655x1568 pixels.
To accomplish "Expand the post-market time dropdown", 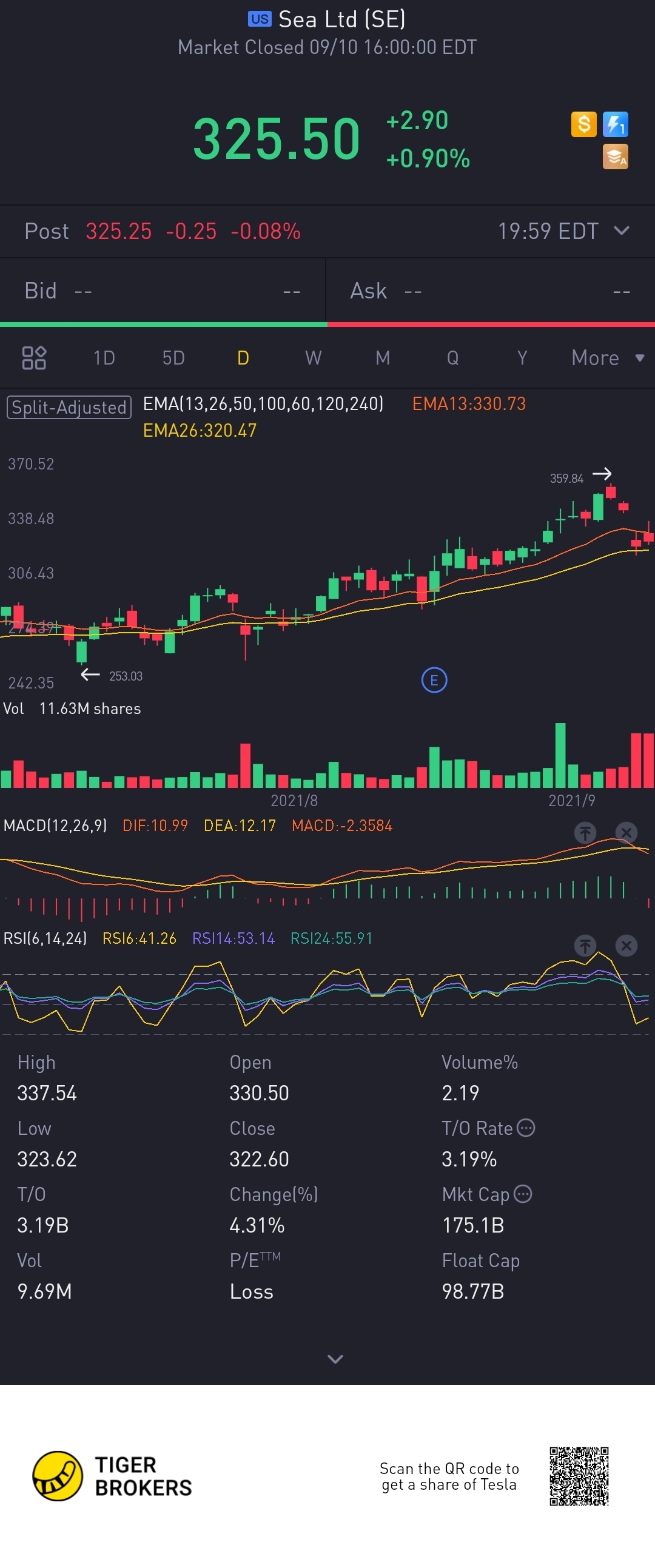I will tap(621, 230).
